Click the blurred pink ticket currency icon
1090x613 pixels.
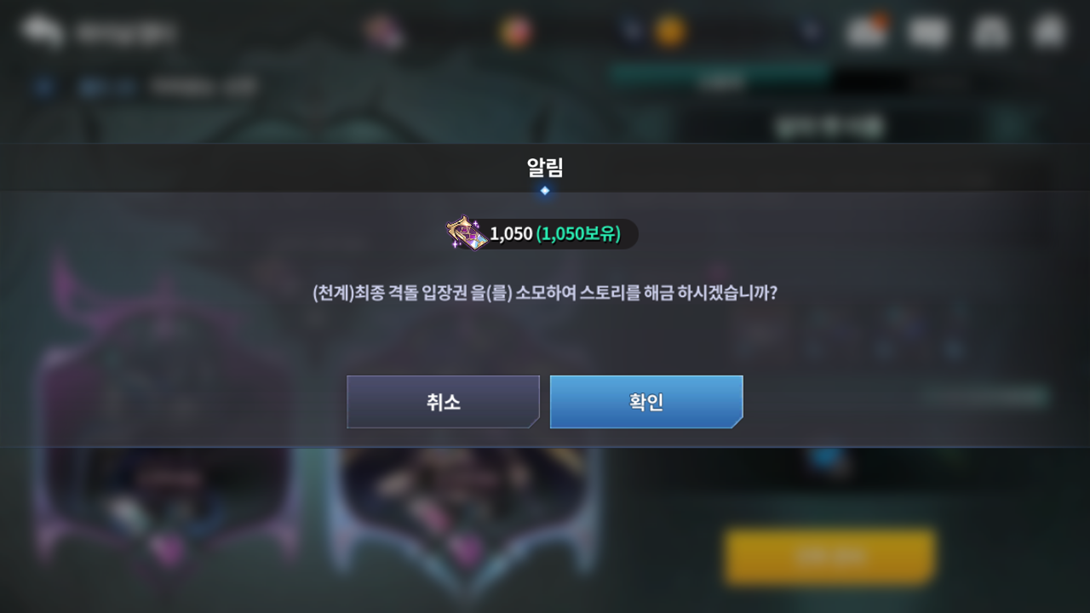coord(384,32)
